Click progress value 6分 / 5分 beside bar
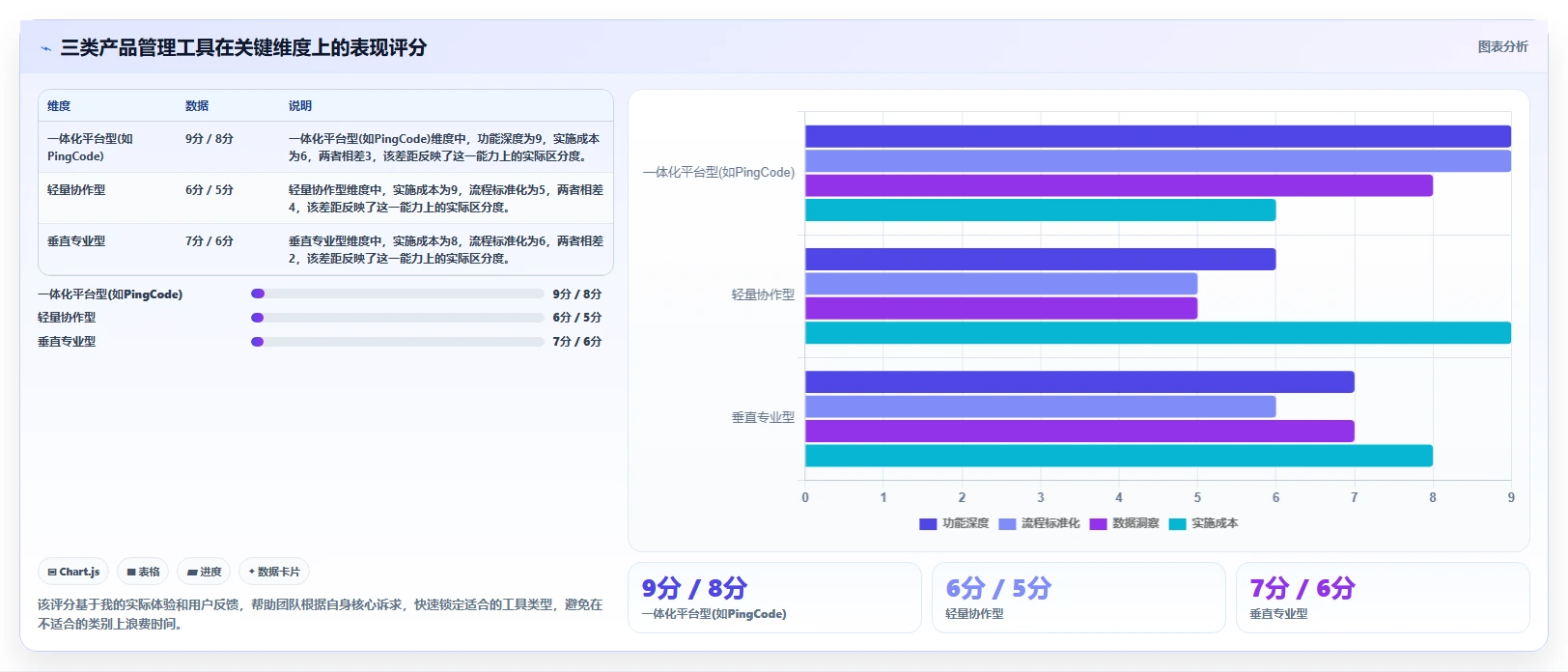The width and height of the screenshot is (1568, 672). pyautogui.click(x=577, y=318)
